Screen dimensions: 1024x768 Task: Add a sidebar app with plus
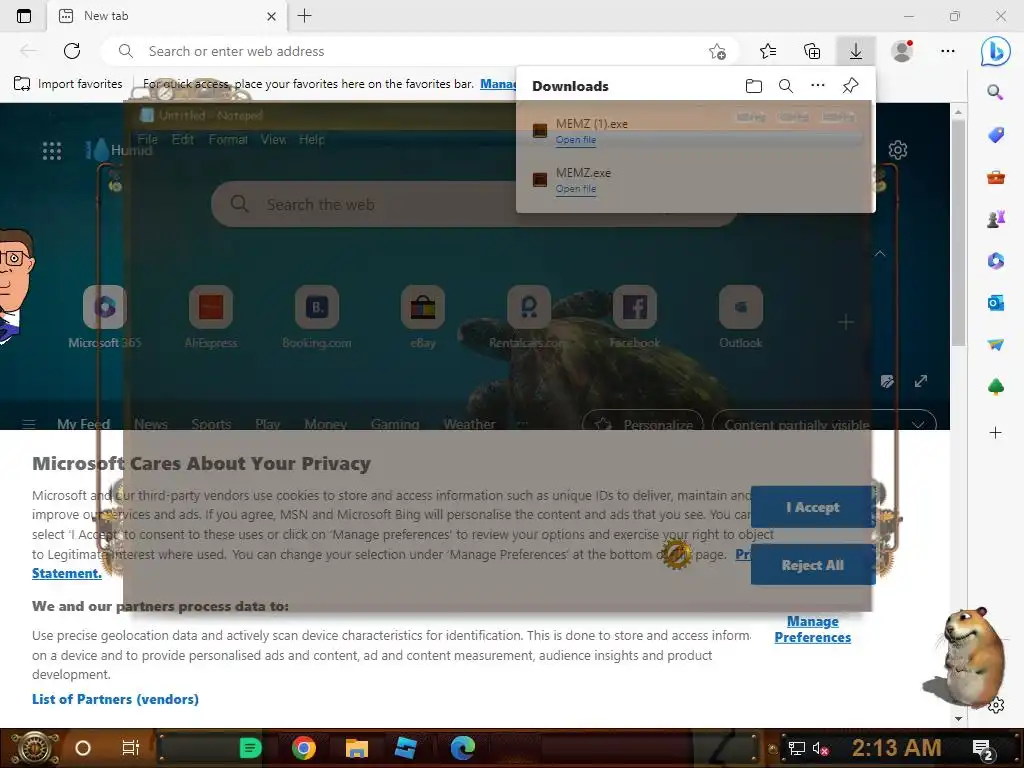click(x=995, y=432)
